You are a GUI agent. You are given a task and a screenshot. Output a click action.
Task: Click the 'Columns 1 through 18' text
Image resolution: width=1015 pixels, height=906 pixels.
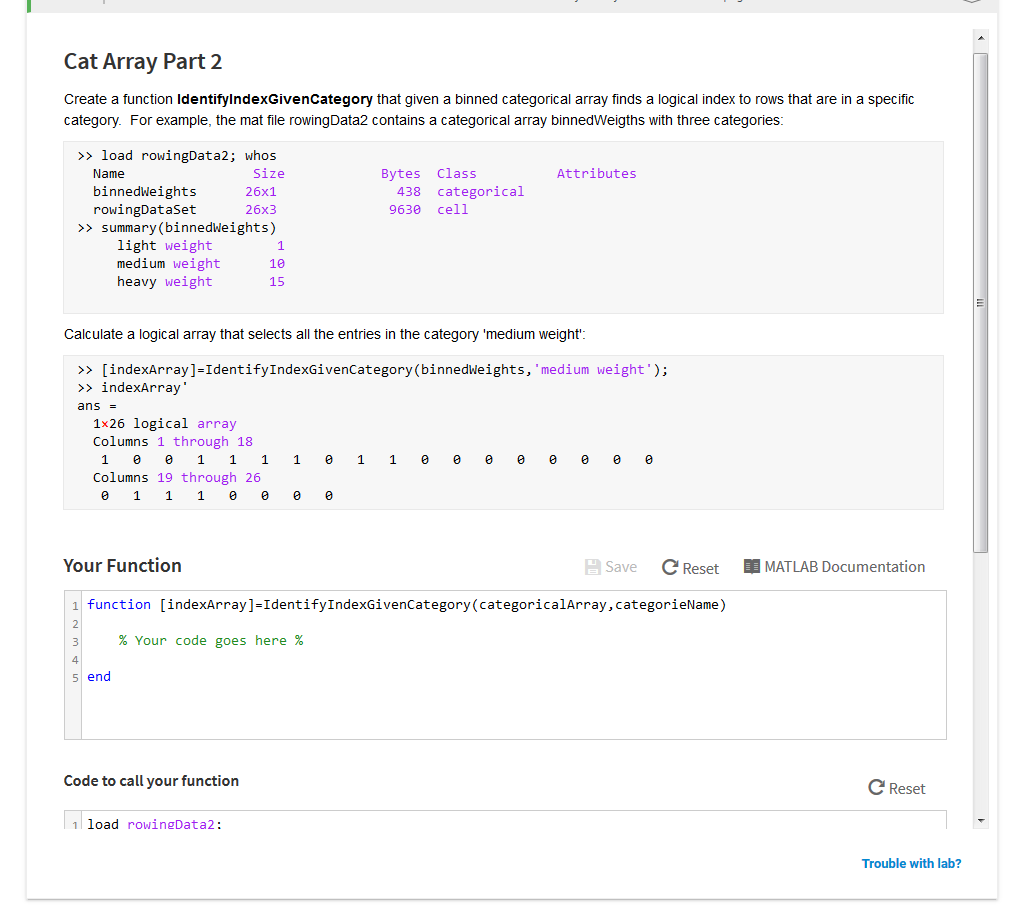click(173, 442)
